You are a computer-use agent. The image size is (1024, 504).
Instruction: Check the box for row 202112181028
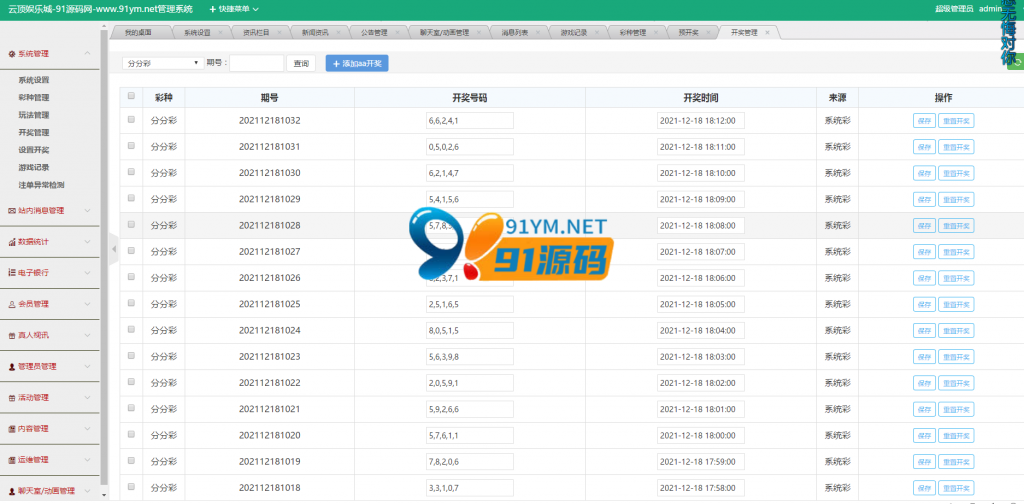(x=131, y=224)
